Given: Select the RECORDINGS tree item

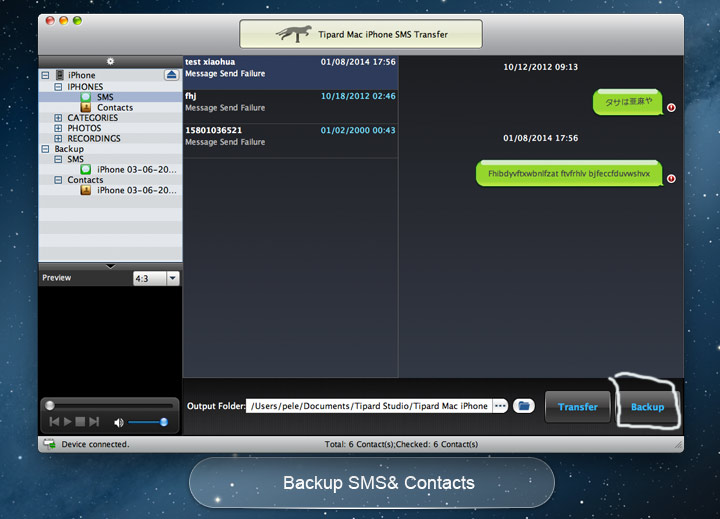Looking at the screenshot, I should pos(94,138).
